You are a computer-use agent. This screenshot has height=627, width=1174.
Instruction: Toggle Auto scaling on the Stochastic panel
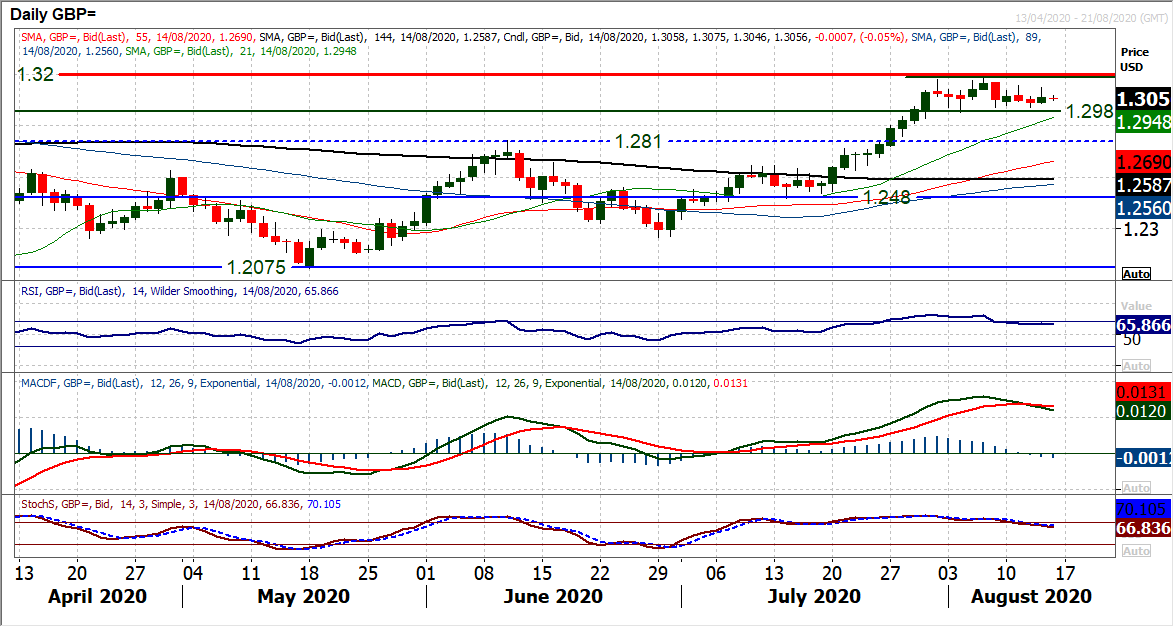(x=1136, y=551)
